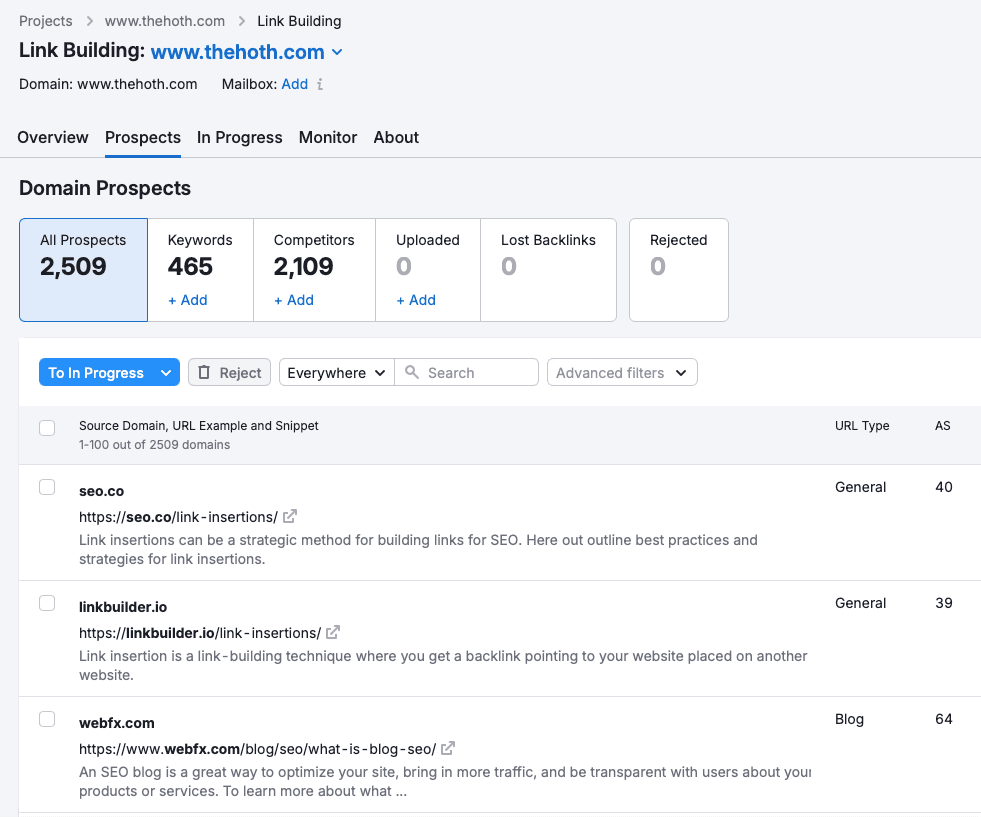Click + Add under Keywords
This screenshot has width=981, height=817.
[x=188, y=300]
